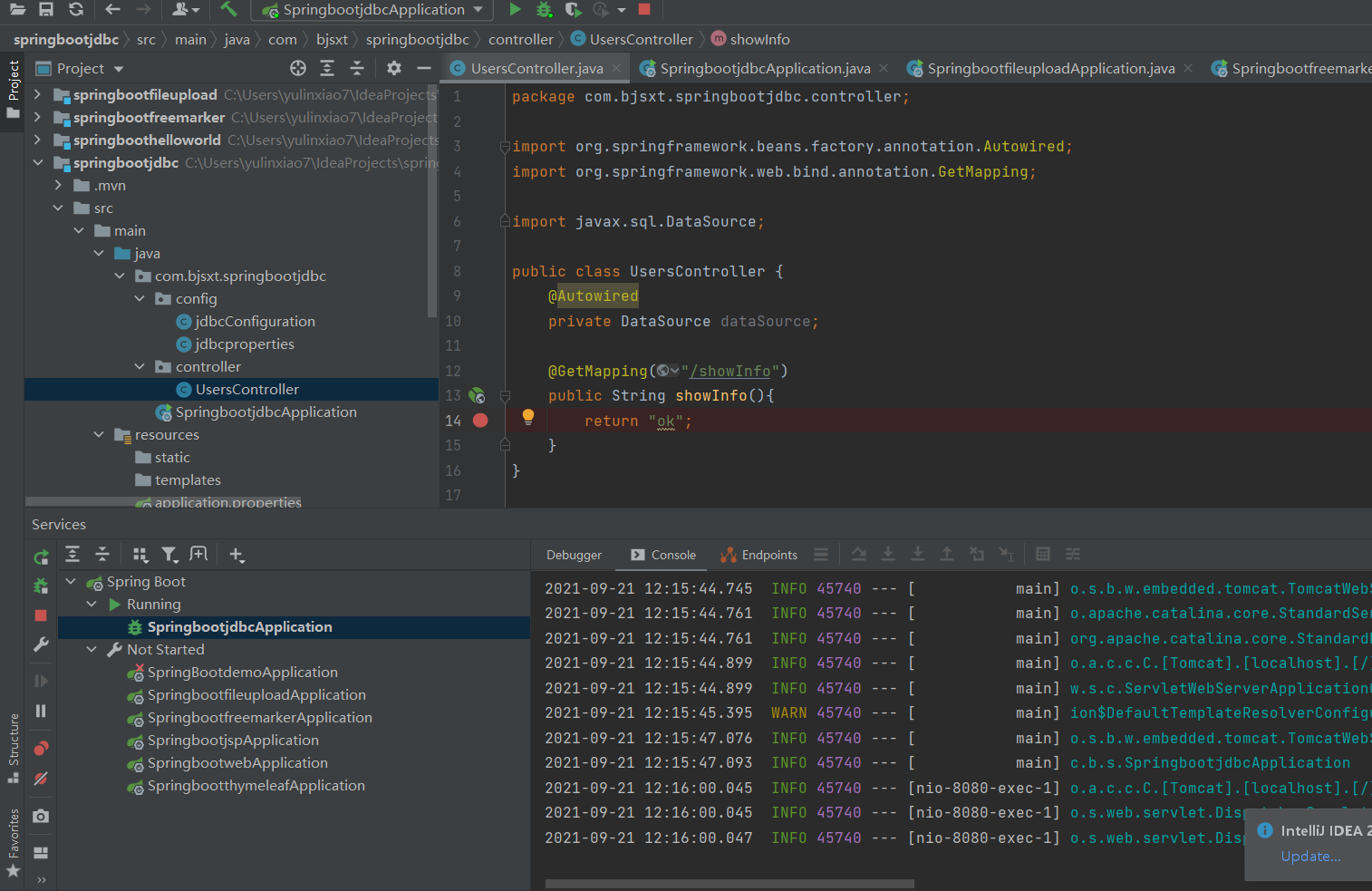The image size is (1372, 891).
Task: Click Group By icon in Services toolbar
Action: [140, 555]
